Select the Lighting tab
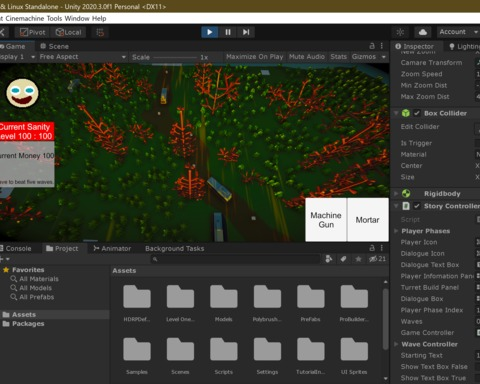The width and height of the screenshot is (480, 384). click(x=464, y=46)
